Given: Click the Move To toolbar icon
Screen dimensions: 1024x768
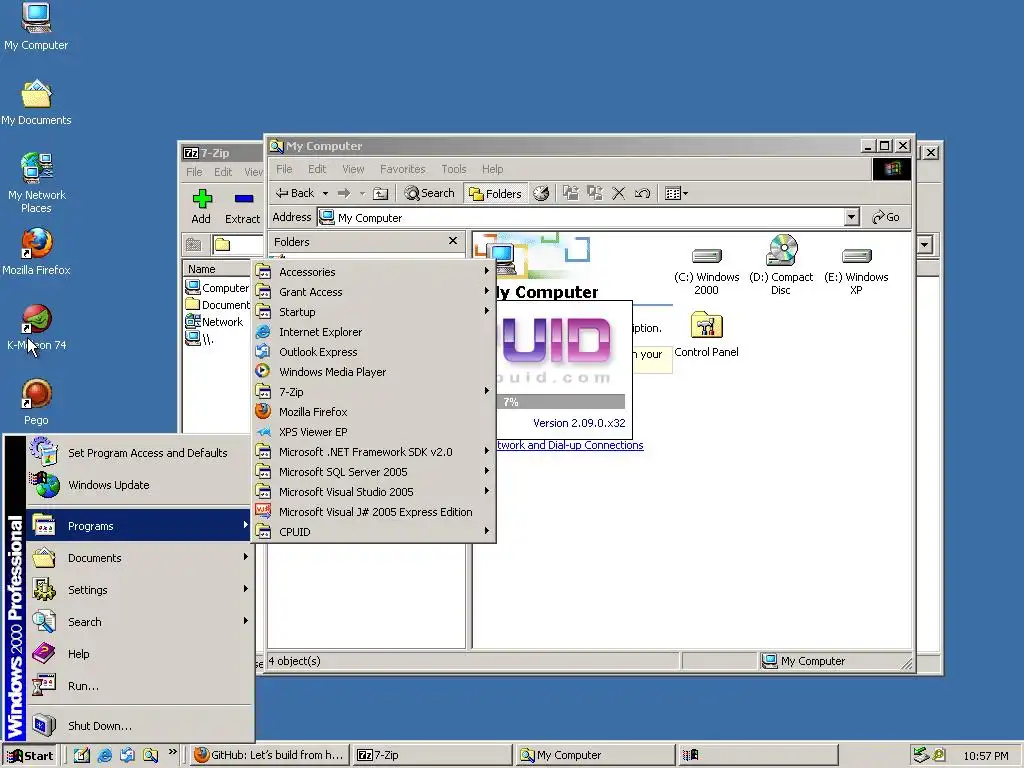Looking at the screenshot, I should (571, 193).
